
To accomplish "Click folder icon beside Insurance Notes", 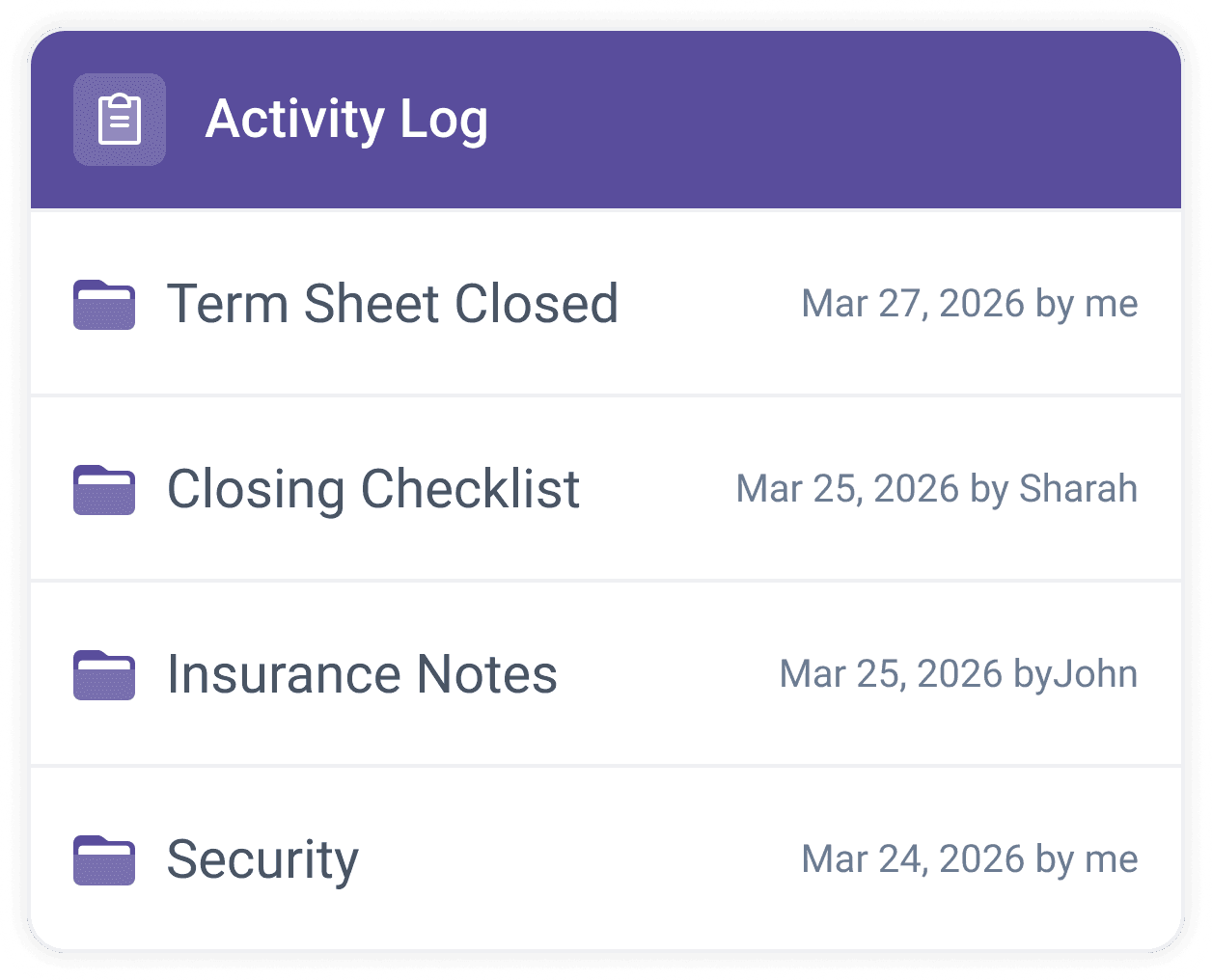I will [104, 674].
